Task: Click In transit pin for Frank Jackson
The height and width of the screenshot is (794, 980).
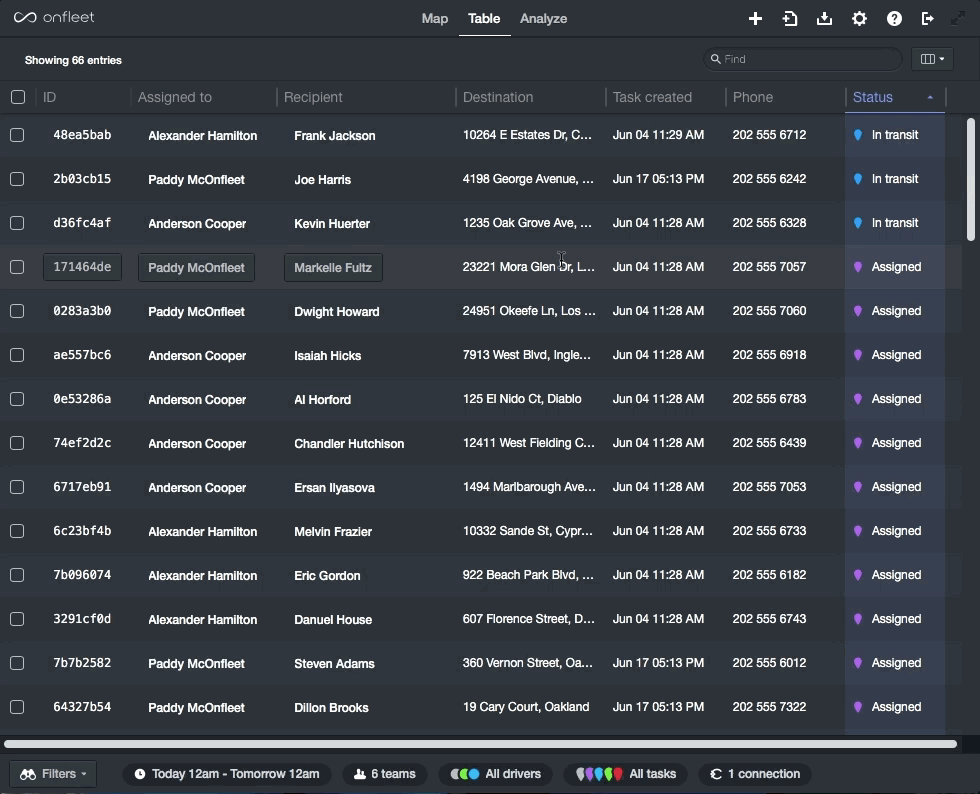Action: pyautogui.click(x=858, y=135)
